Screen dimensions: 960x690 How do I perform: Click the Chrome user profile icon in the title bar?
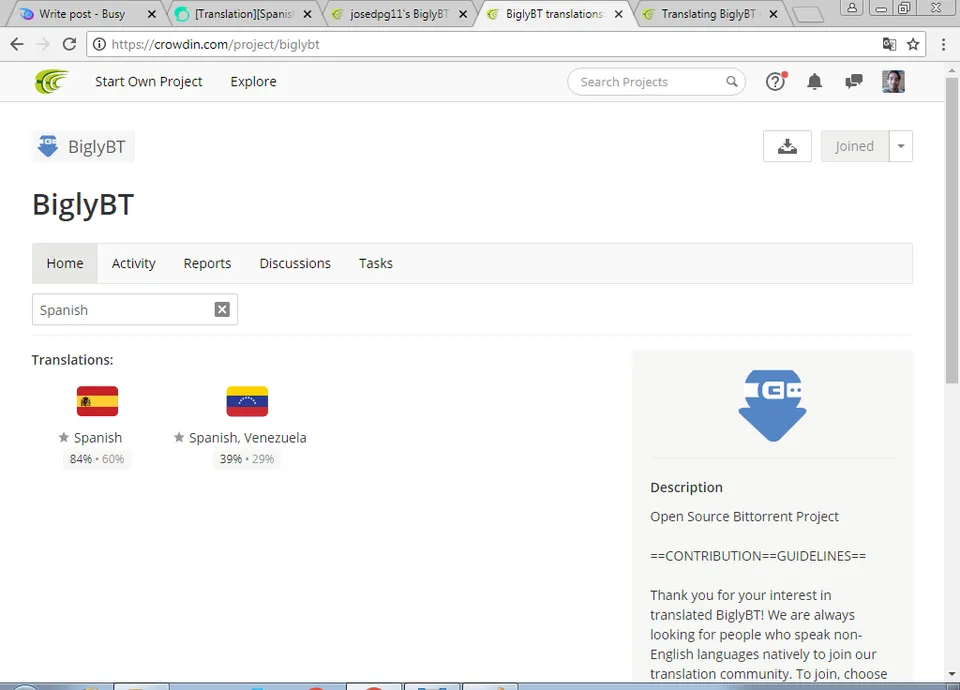[852, 7]
